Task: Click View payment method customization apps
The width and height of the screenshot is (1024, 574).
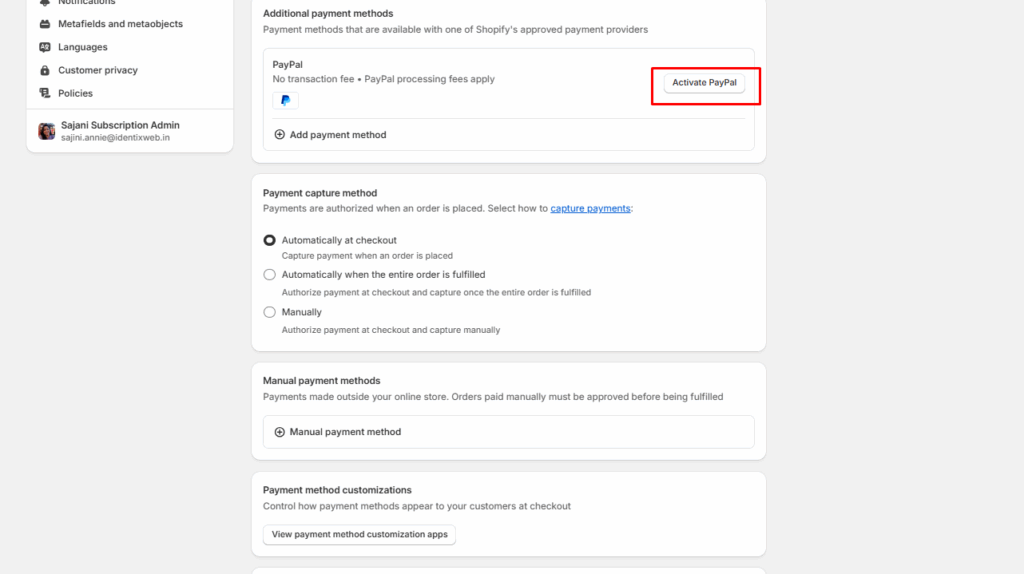Action: tap(359, 535)
